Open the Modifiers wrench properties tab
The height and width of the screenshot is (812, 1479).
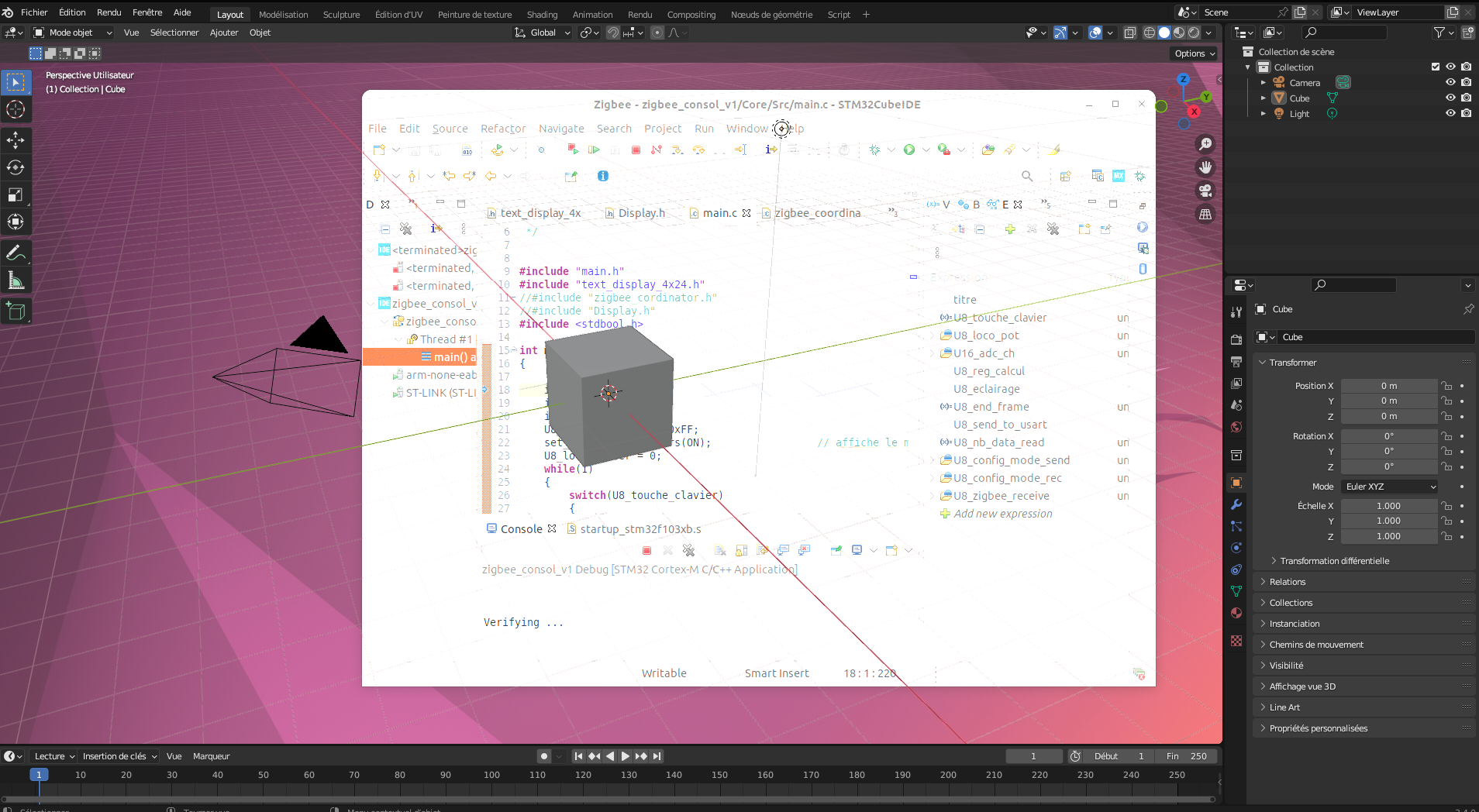pyautogui.click(x=1236, y=504)
